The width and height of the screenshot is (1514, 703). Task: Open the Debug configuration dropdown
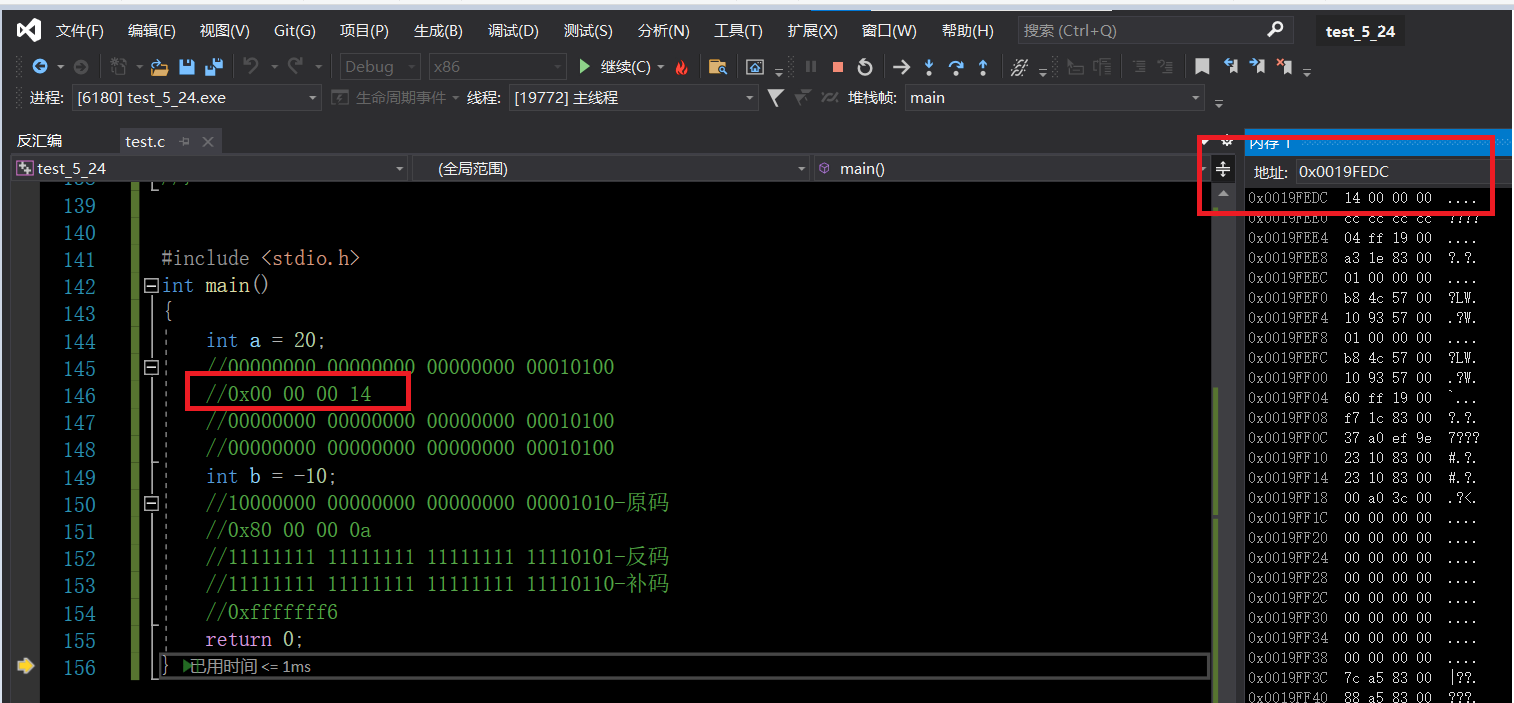(x=380, y=67)
